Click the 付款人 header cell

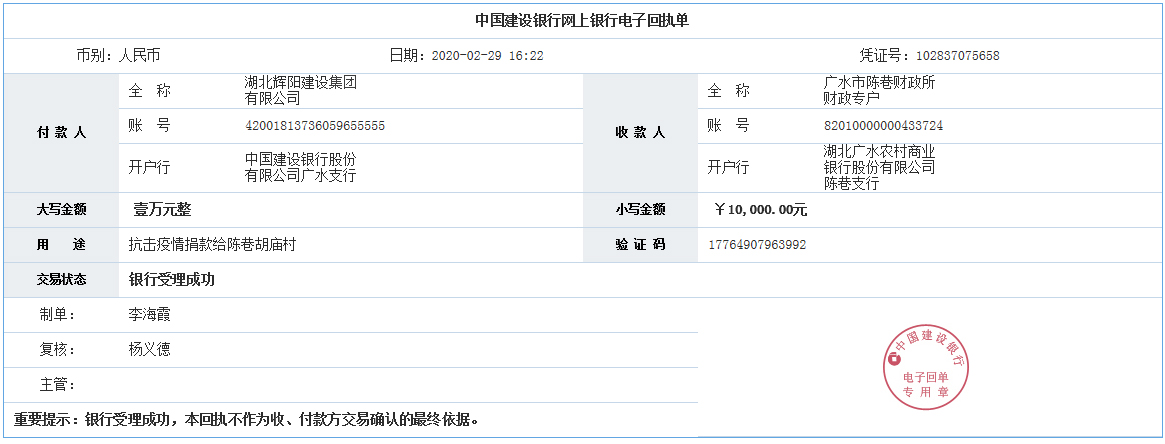[62, 133]
